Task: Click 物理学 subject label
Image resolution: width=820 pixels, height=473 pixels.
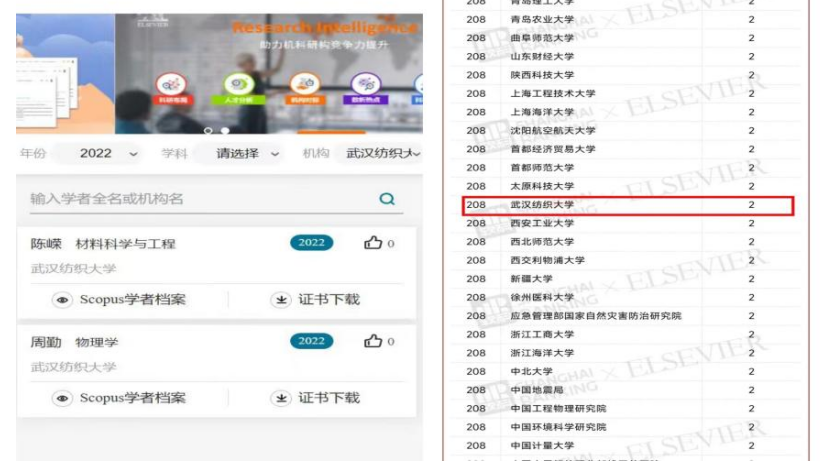Action: tap(97, 342)
